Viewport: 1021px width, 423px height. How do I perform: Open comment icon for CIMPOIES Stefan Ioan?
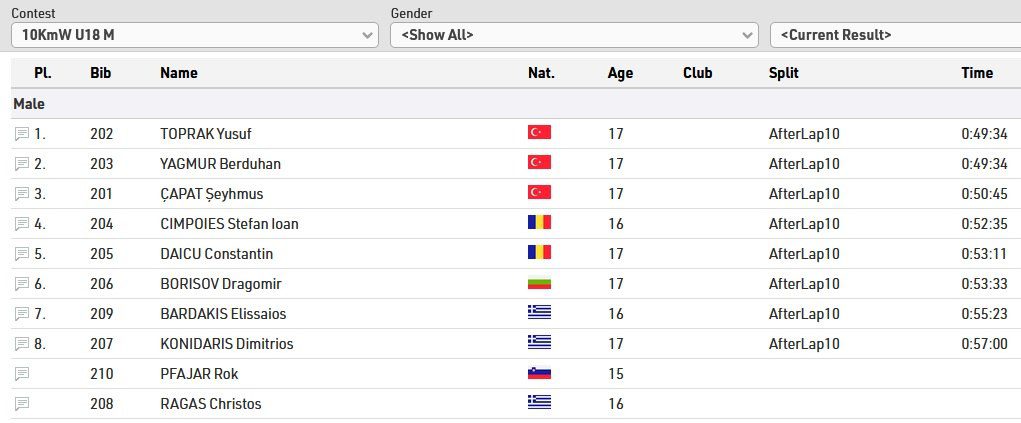pyautogui.click(x=21, y=224)
